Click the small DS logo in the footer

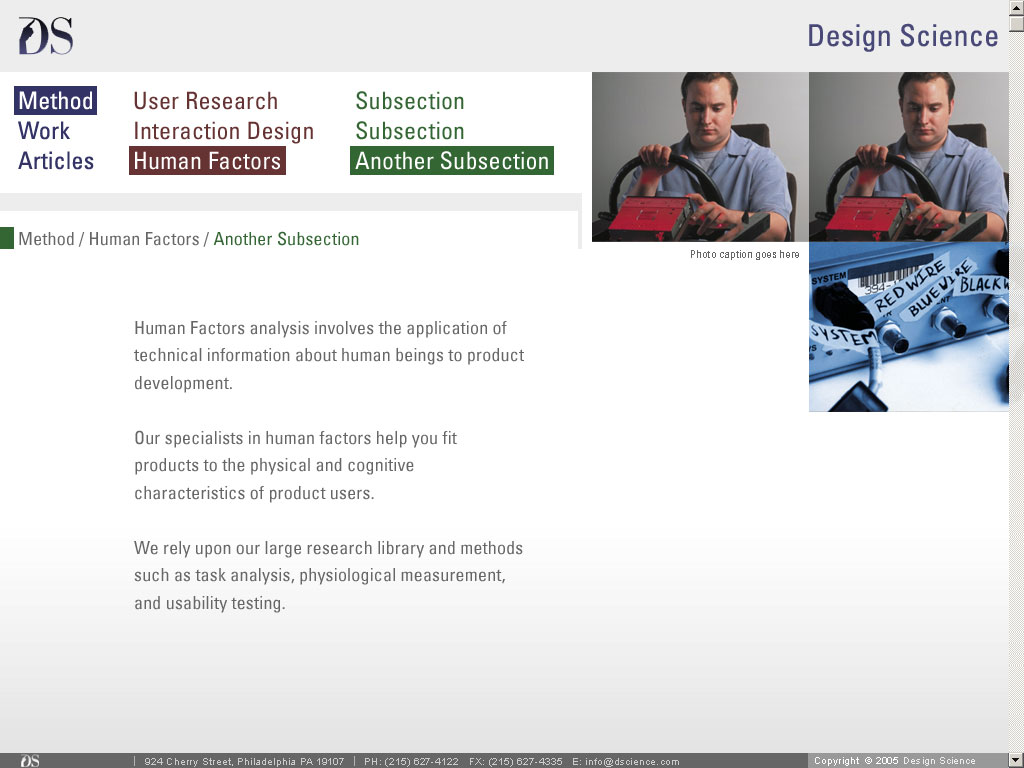tap(30, 761)
